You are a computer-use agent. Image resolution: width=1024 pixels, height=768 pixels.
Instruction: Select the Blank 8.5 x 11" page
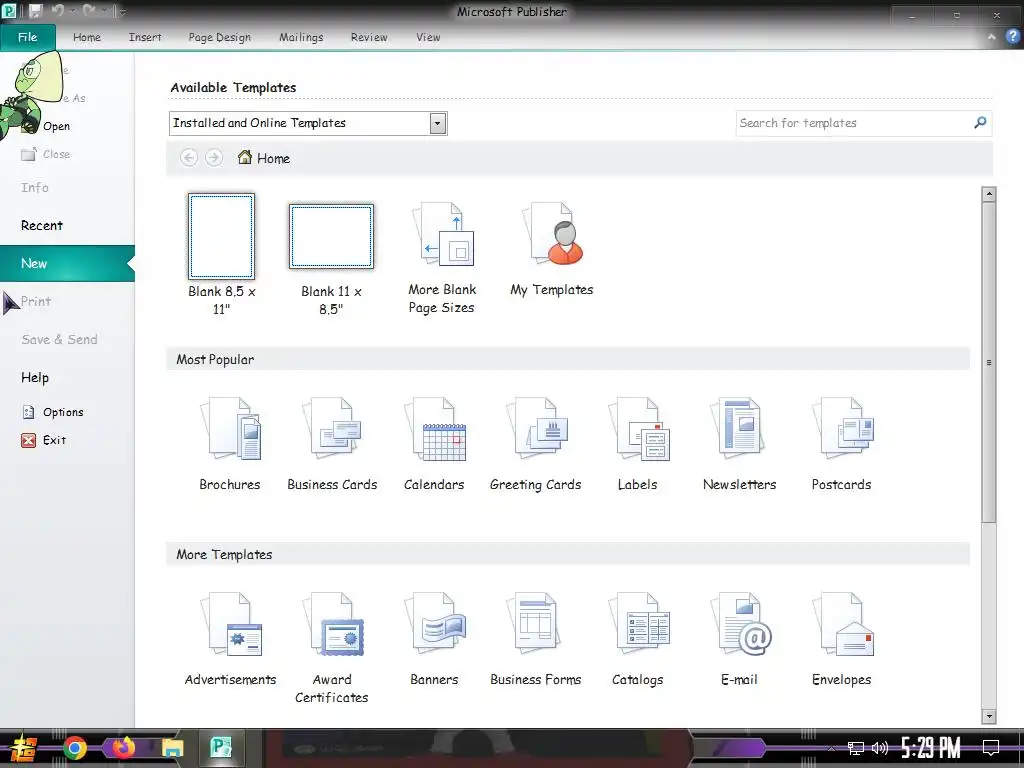pyautogui.click(x=221, y=254)
